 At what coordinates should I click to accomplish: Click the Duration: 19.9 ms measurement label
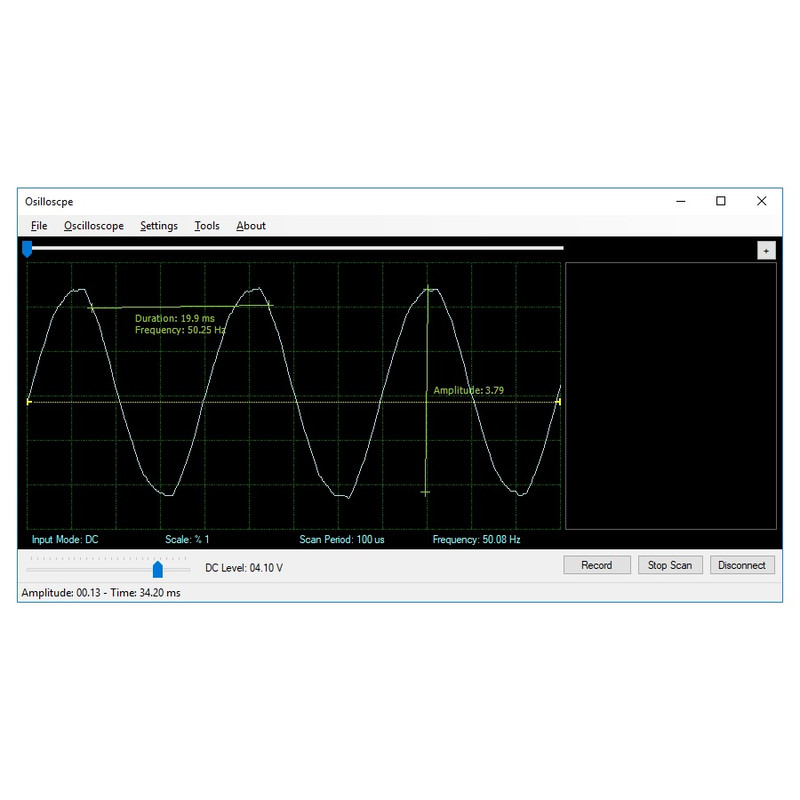174,318
